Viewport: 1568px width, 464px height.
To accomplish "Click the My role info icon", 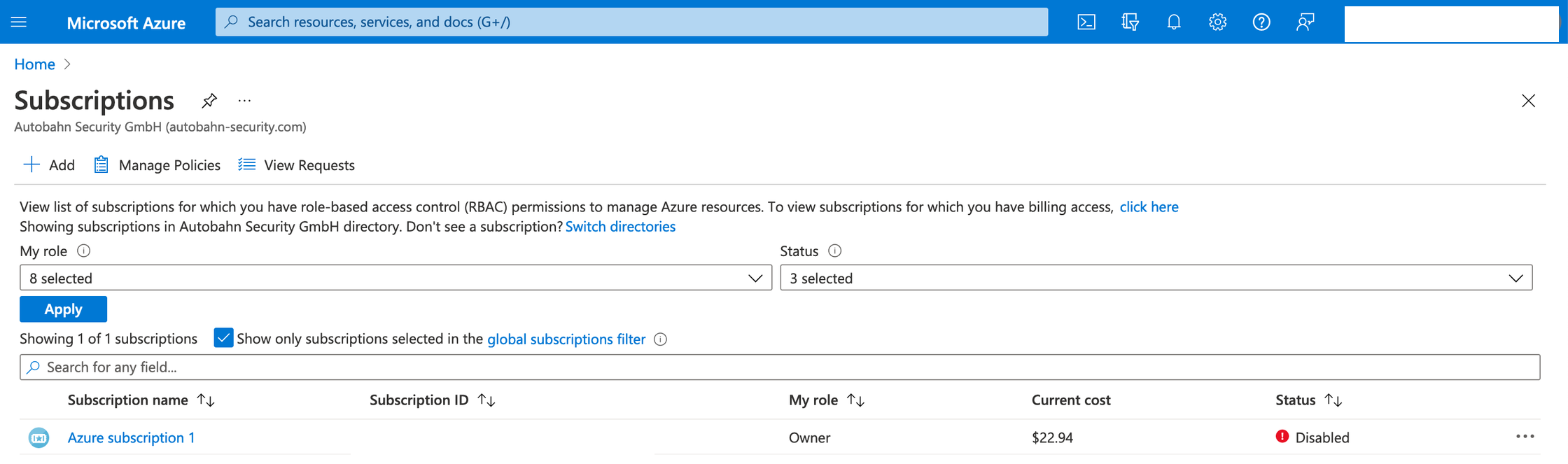I will pos(83,251).
